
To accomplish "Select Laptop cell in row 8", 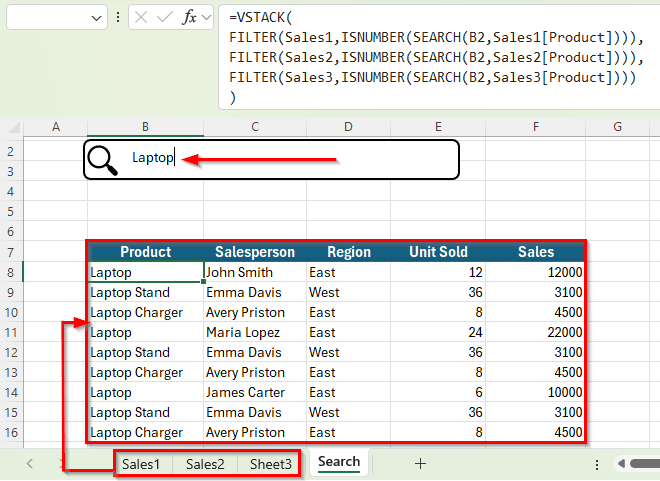I will pos(146,272).
